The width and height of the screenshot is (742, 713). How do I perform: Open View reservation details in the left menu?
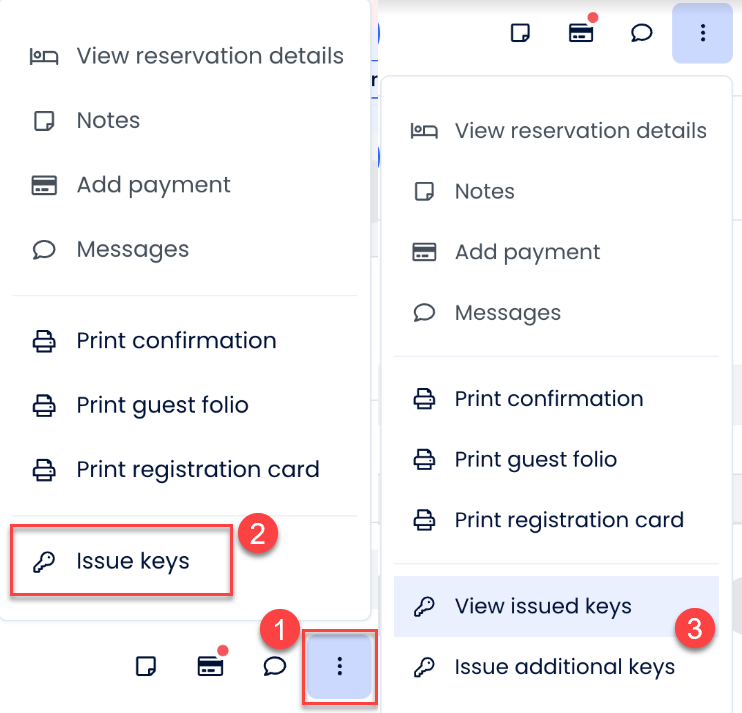(209, 56)
